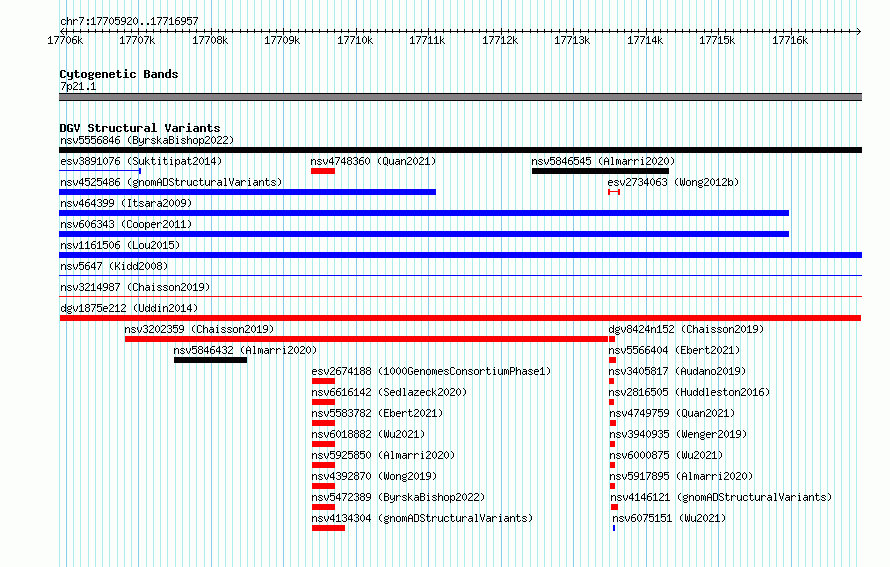This screenshot has height=567, width=890.
Task: Open variant esv3891076 (Suktitipat2014)
Action: pyautogui.click(x=141, y=161)
